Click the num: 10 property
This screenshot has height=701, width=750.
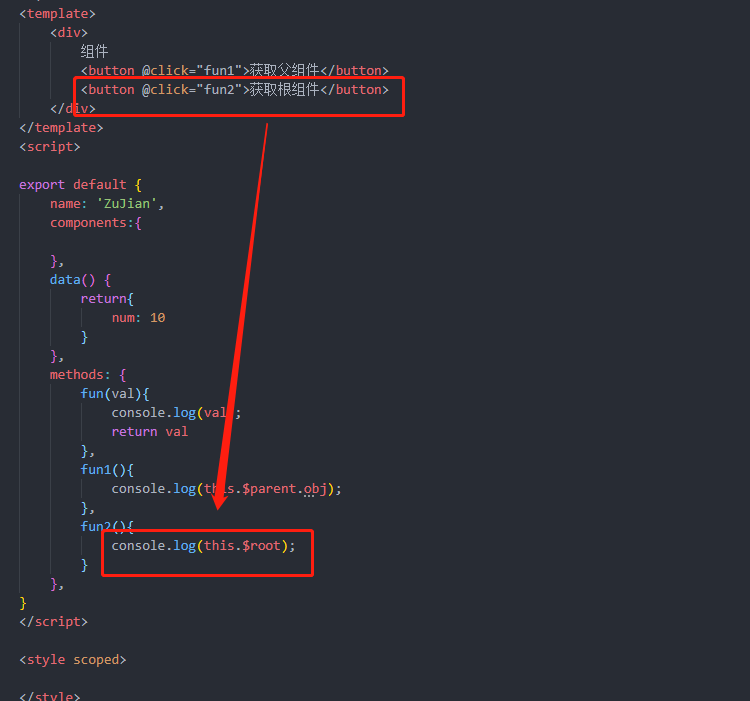138,318
